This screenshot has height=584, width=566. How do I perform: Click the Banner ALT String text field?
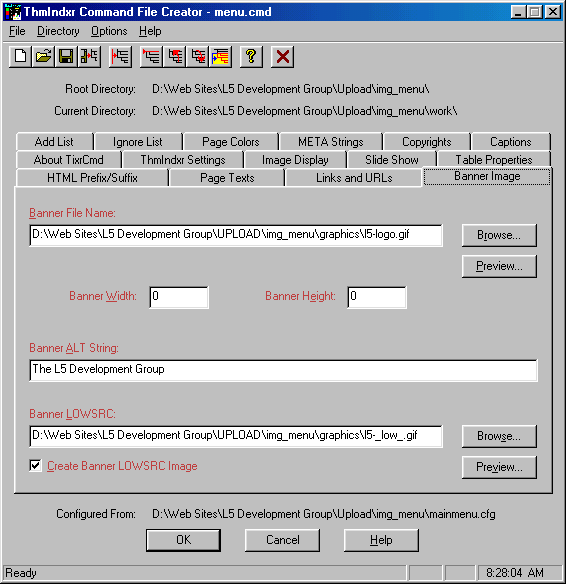click(x=283, y=370)
